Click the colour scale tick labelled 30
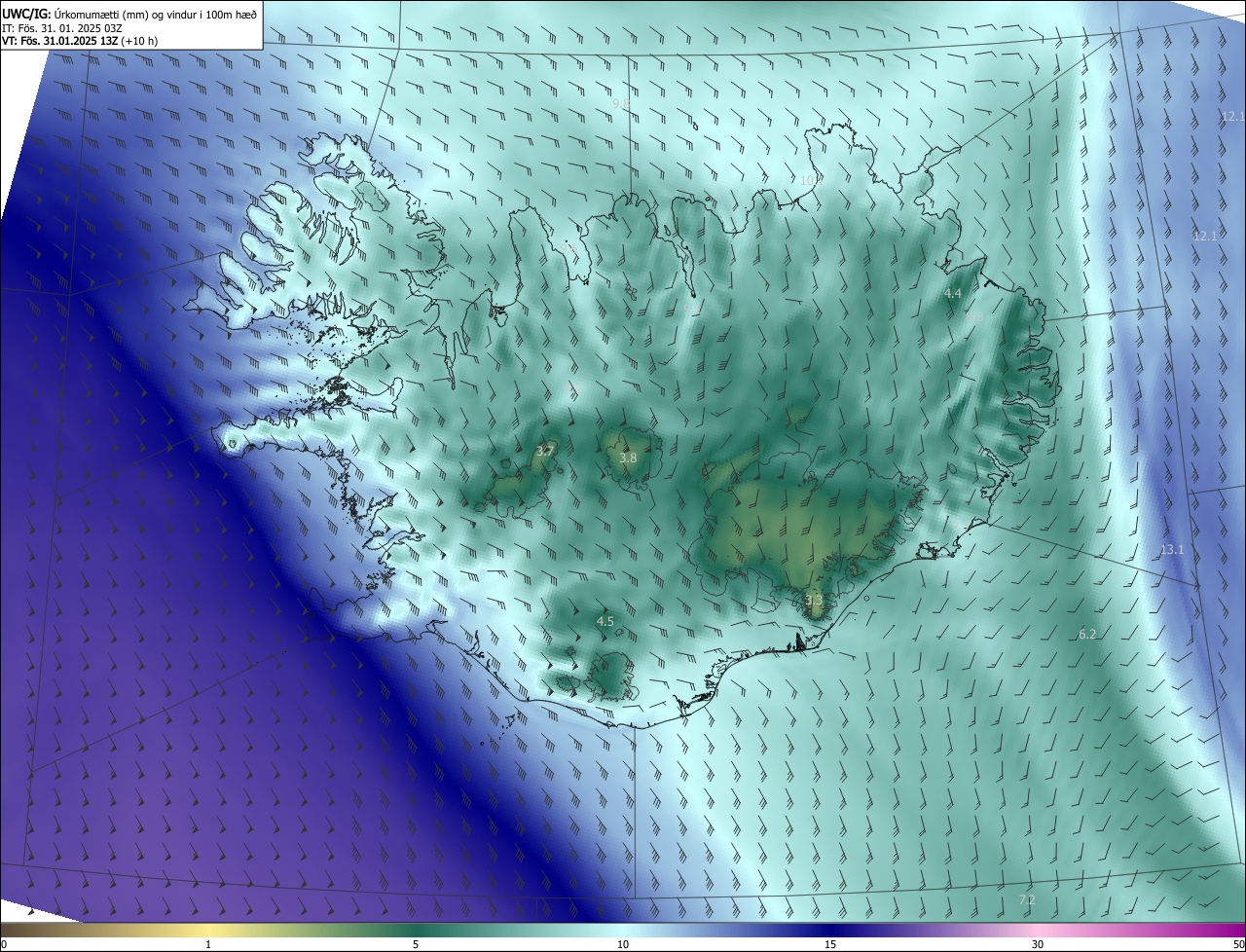1246x952 pixels. (x=1038, y=944)
